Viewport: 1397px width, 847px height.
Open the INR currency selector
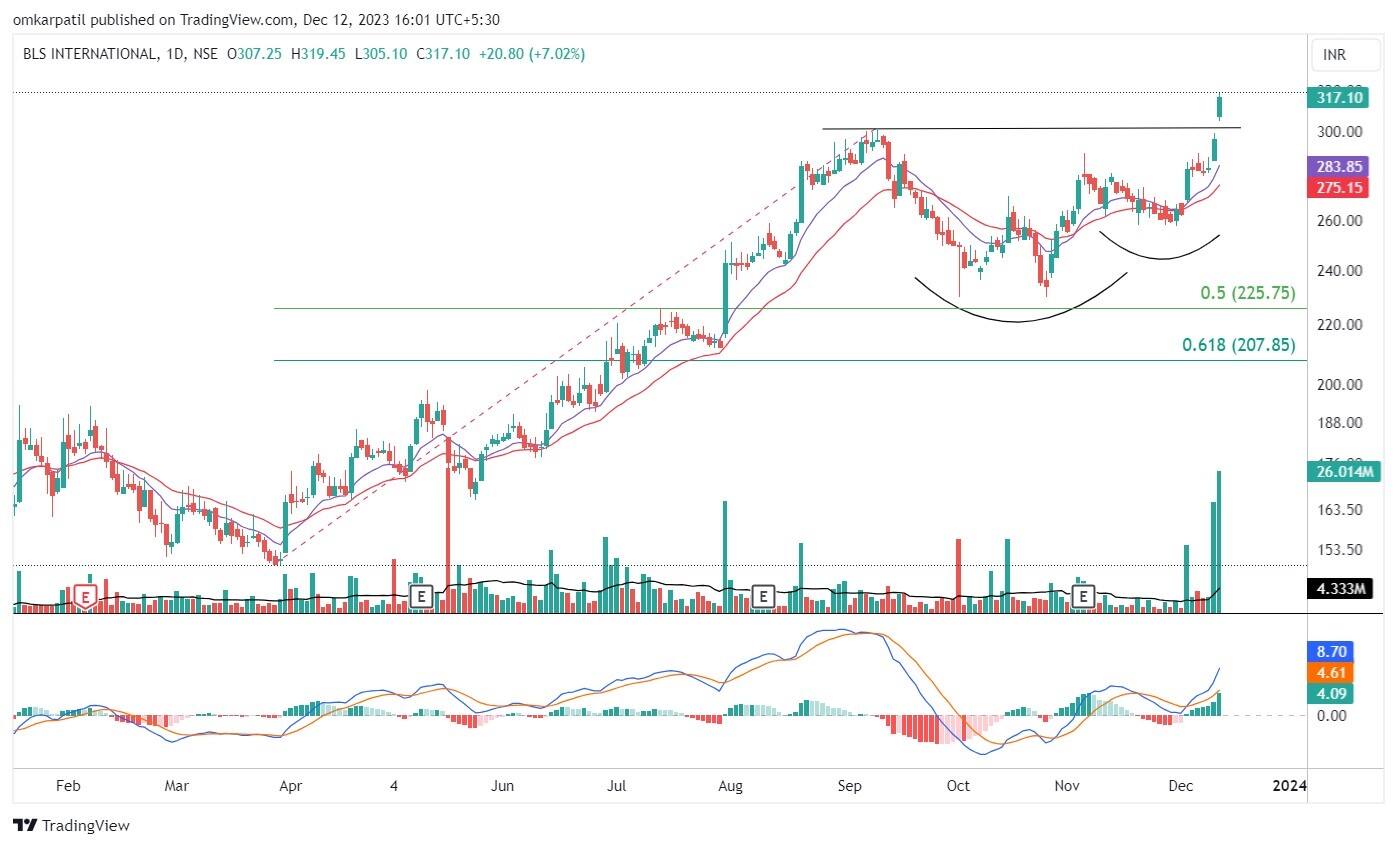1334,54
